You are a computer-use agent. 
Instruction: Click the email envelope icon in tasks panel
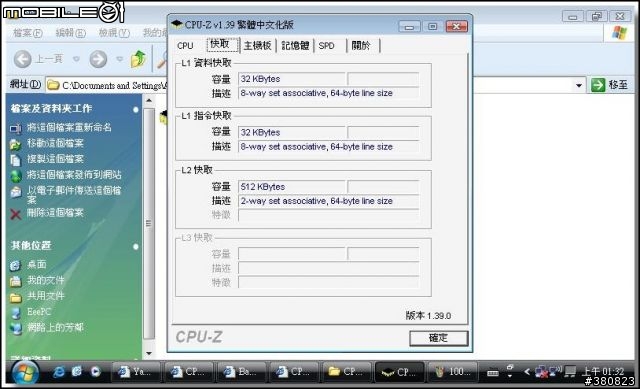click(16, 192)
